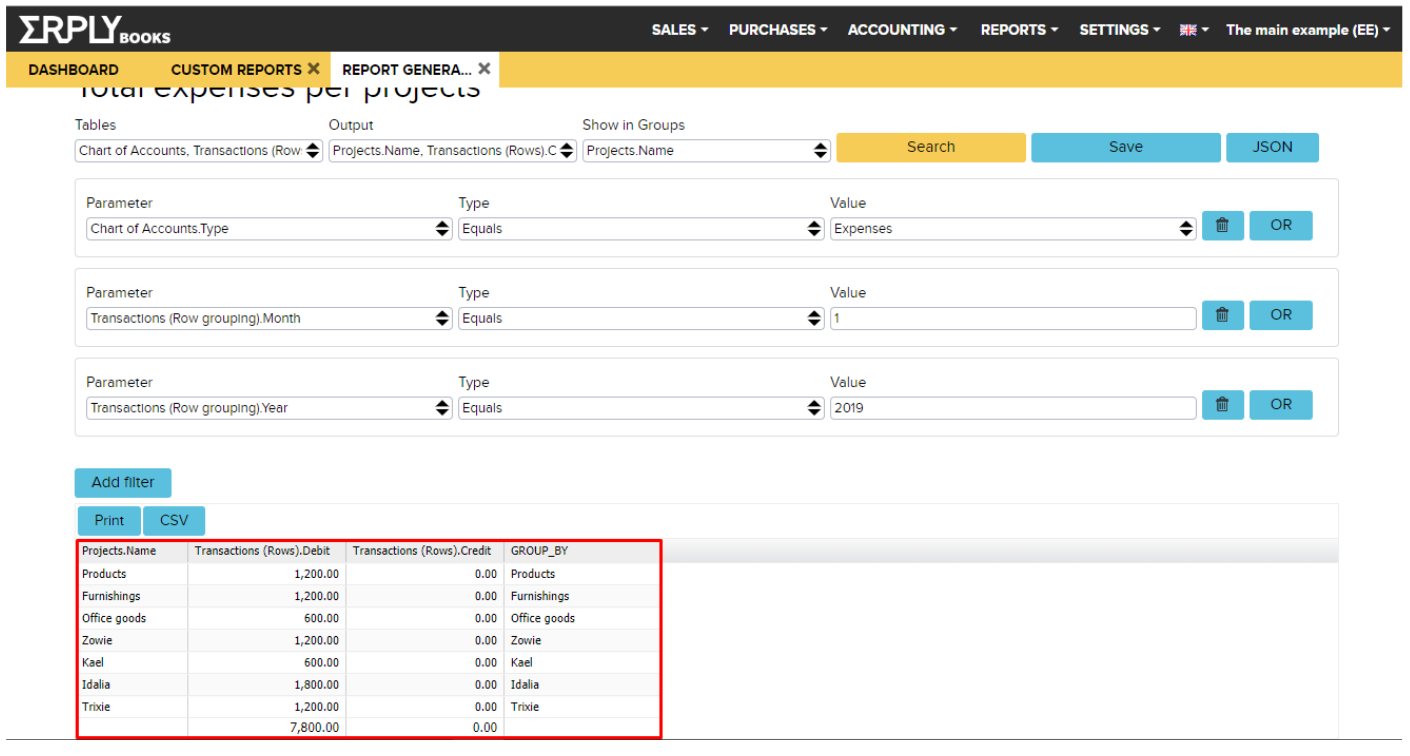
Task: Export results with the CSV button
Action: click(174, 521)
